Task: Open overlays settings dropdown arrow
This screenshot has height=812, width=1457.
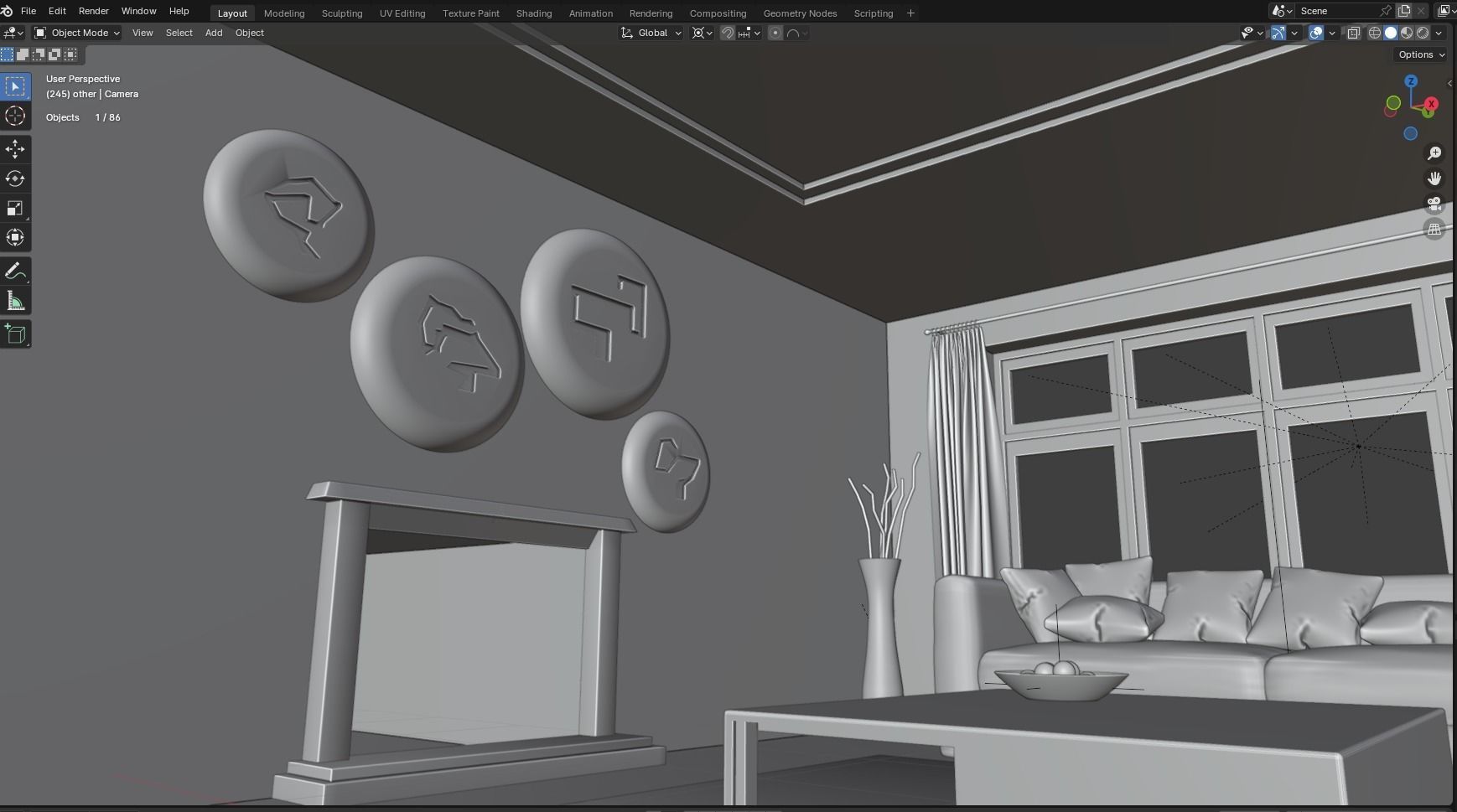Action: (x=1332, y=33)
